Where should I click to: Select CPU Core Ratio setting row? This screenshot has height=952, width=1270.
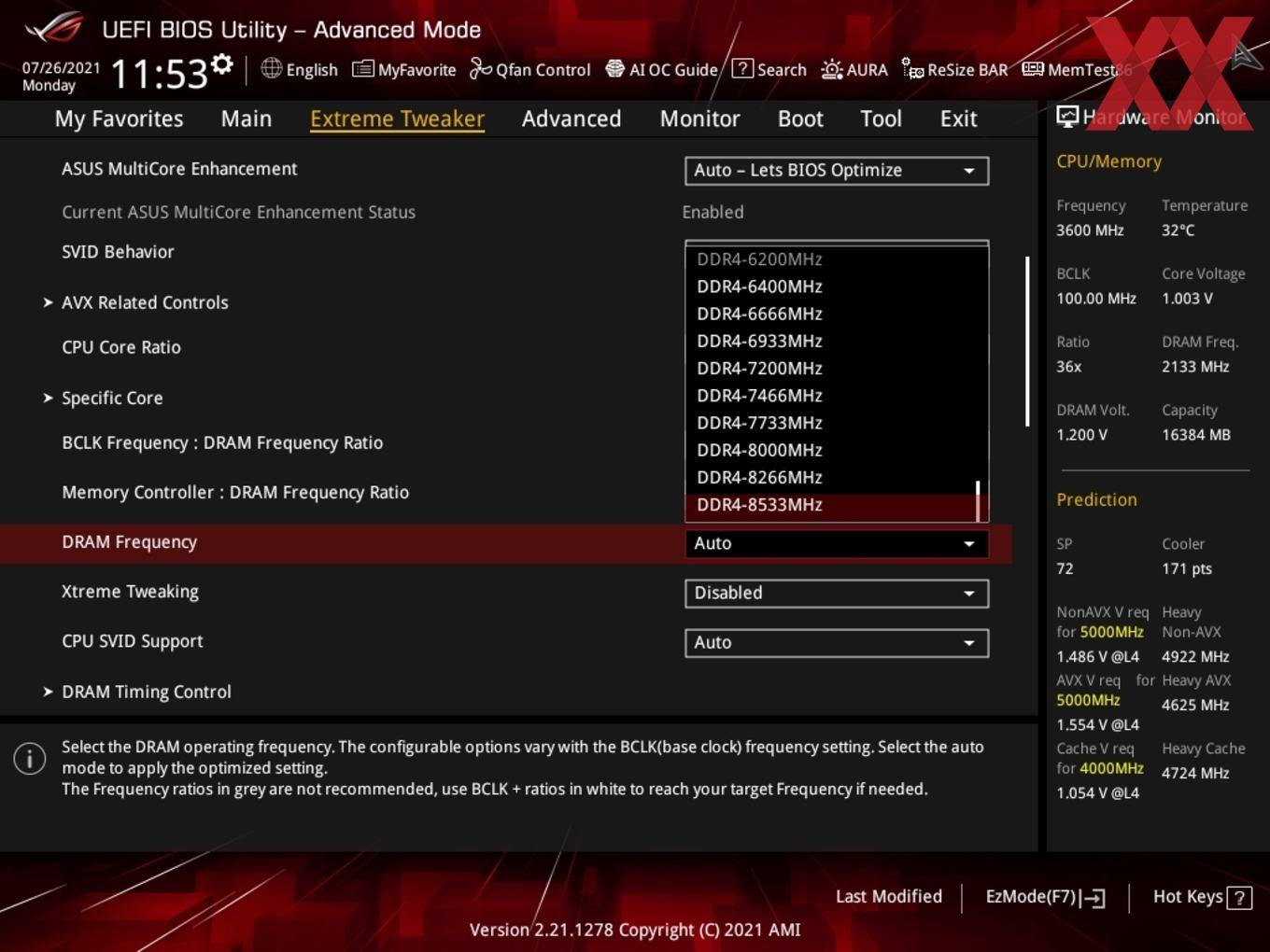[121, 347]
